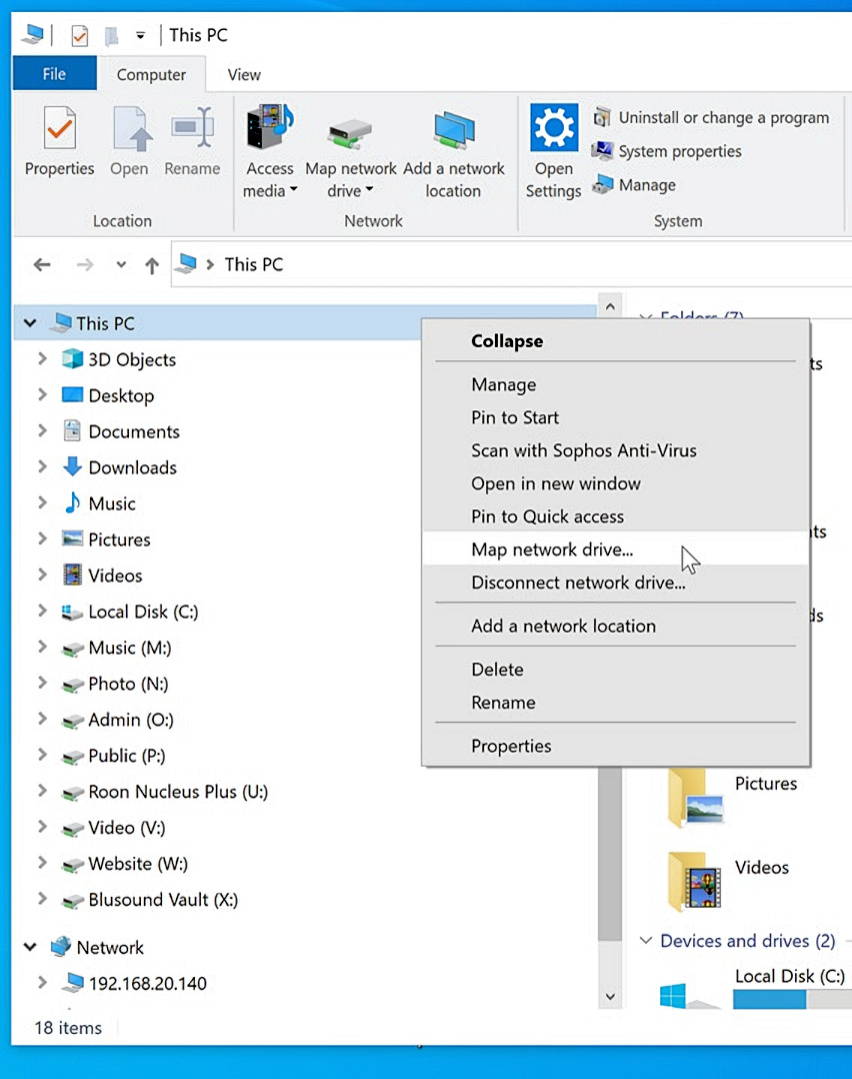Select Public (P:) drive in the tree
This screenshot has height=1079, width=852.
pyautogui.click(x=127, y=755)
